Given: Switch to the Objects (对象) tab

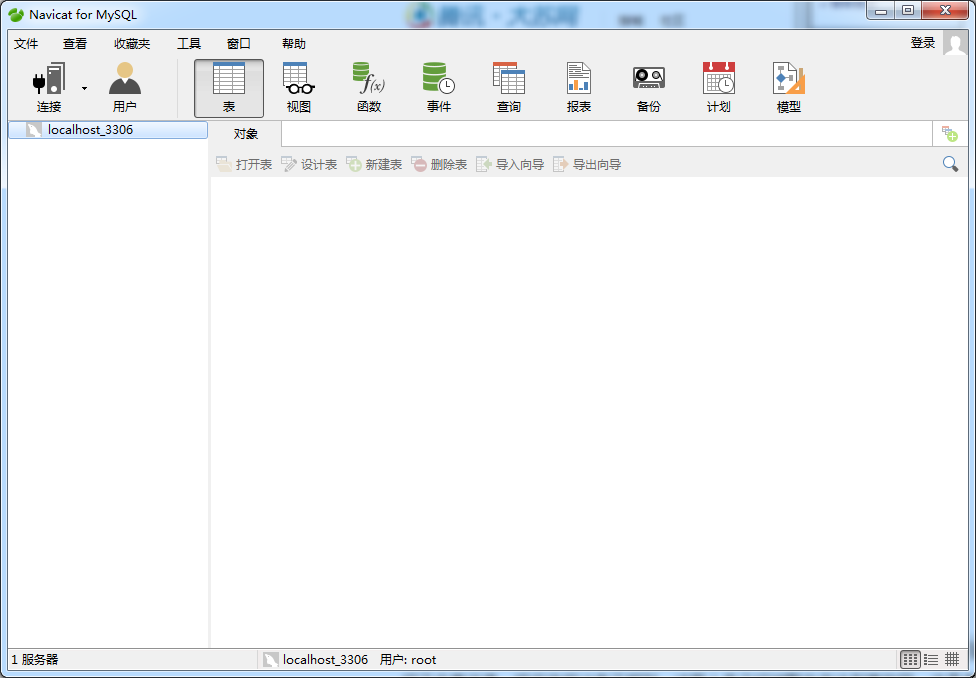Looking at the screenshot, I should pos(246,134).
